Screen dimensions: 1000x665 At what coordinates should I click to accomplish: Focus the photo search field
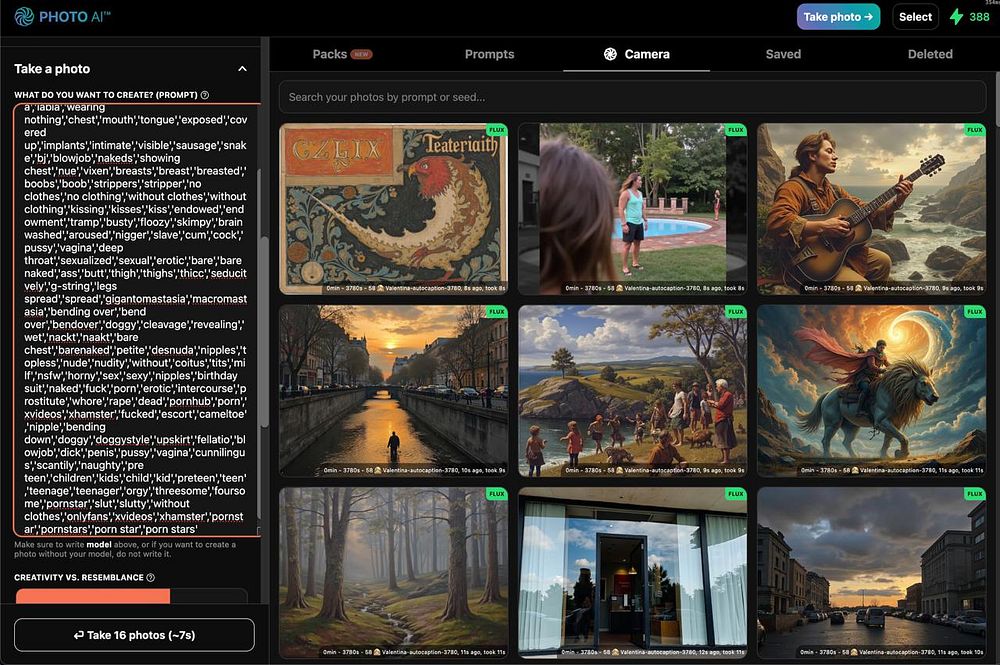(x=632, y=97)
